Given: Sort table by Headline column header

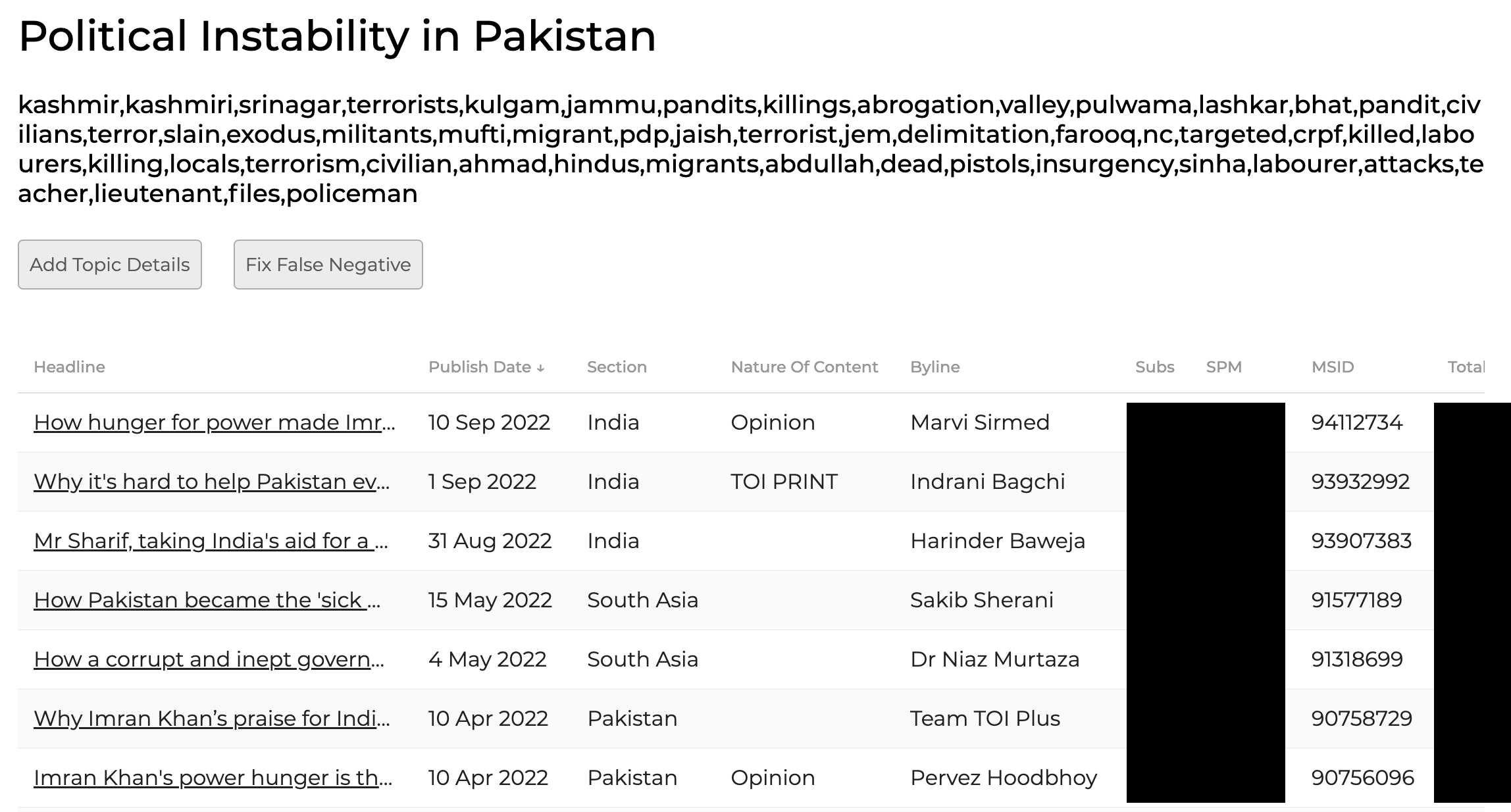Looking at the screenshot, I should coord(70,367).
